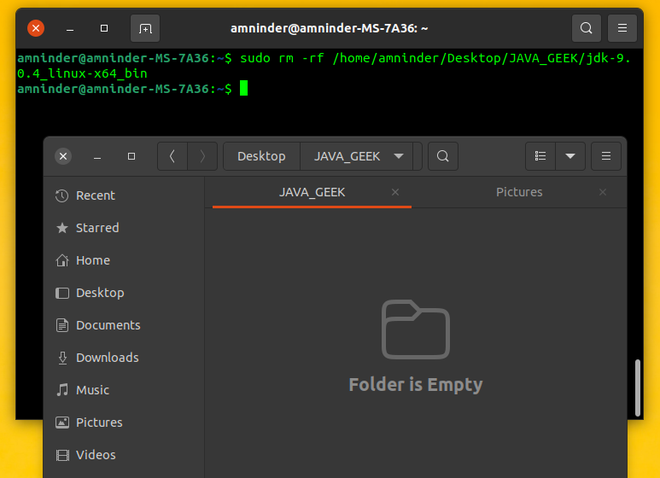Open Home in the sidebar
660x478 pixels.
click(124, 260)
